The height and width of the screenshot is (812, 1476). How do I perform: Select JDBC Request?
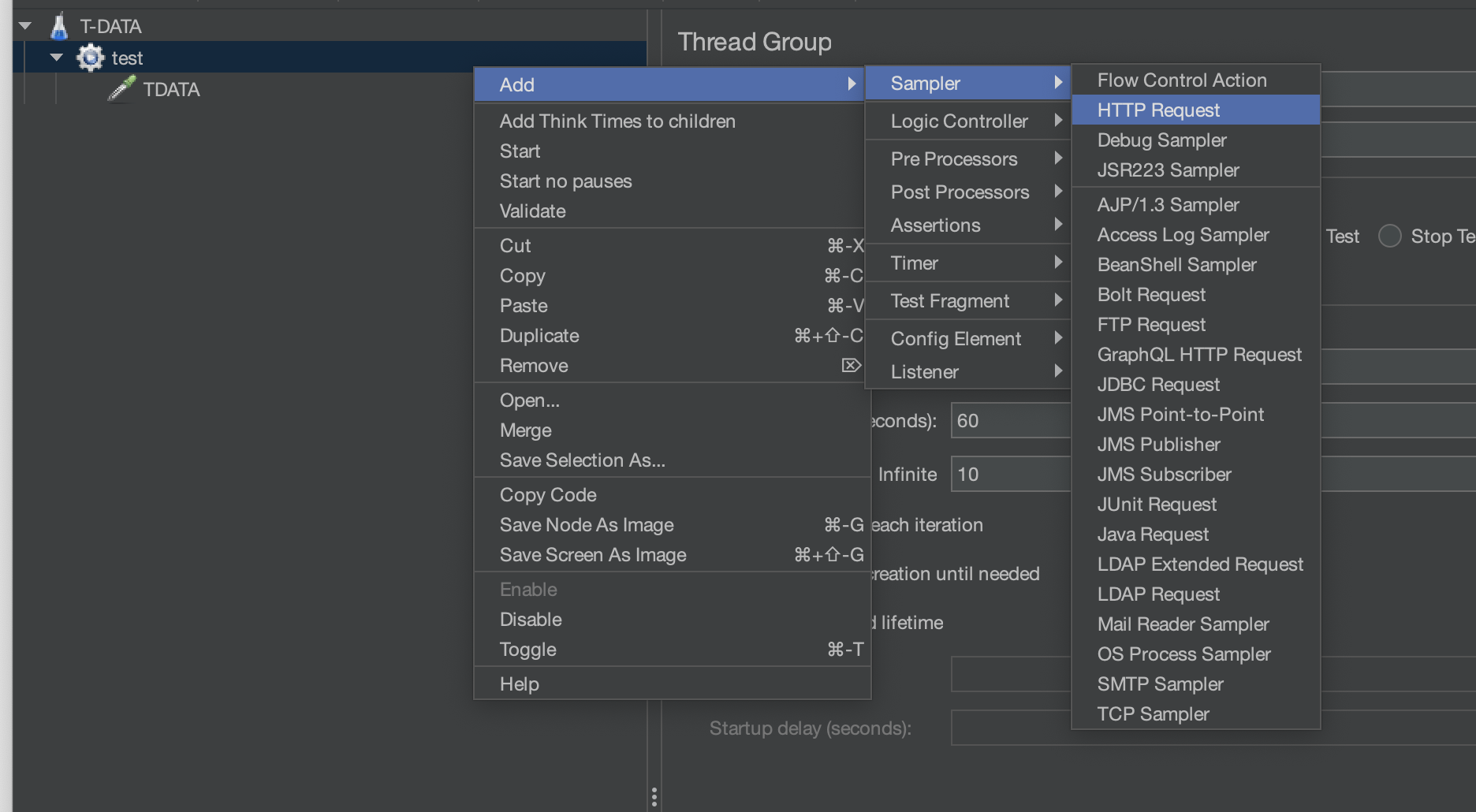point(1196,384)
